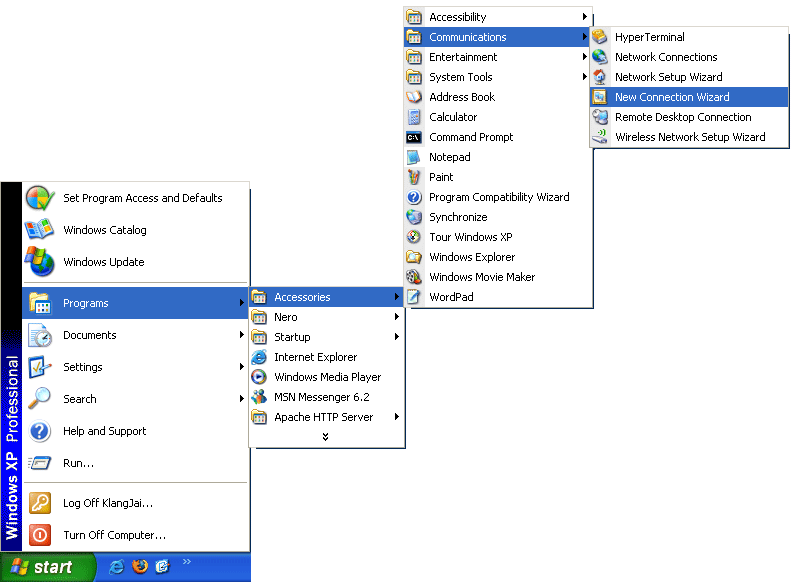Click the Internet Explorer icon in Programs menu
Viewport: 795px width, 582px height.
click(x=259, y=357)
